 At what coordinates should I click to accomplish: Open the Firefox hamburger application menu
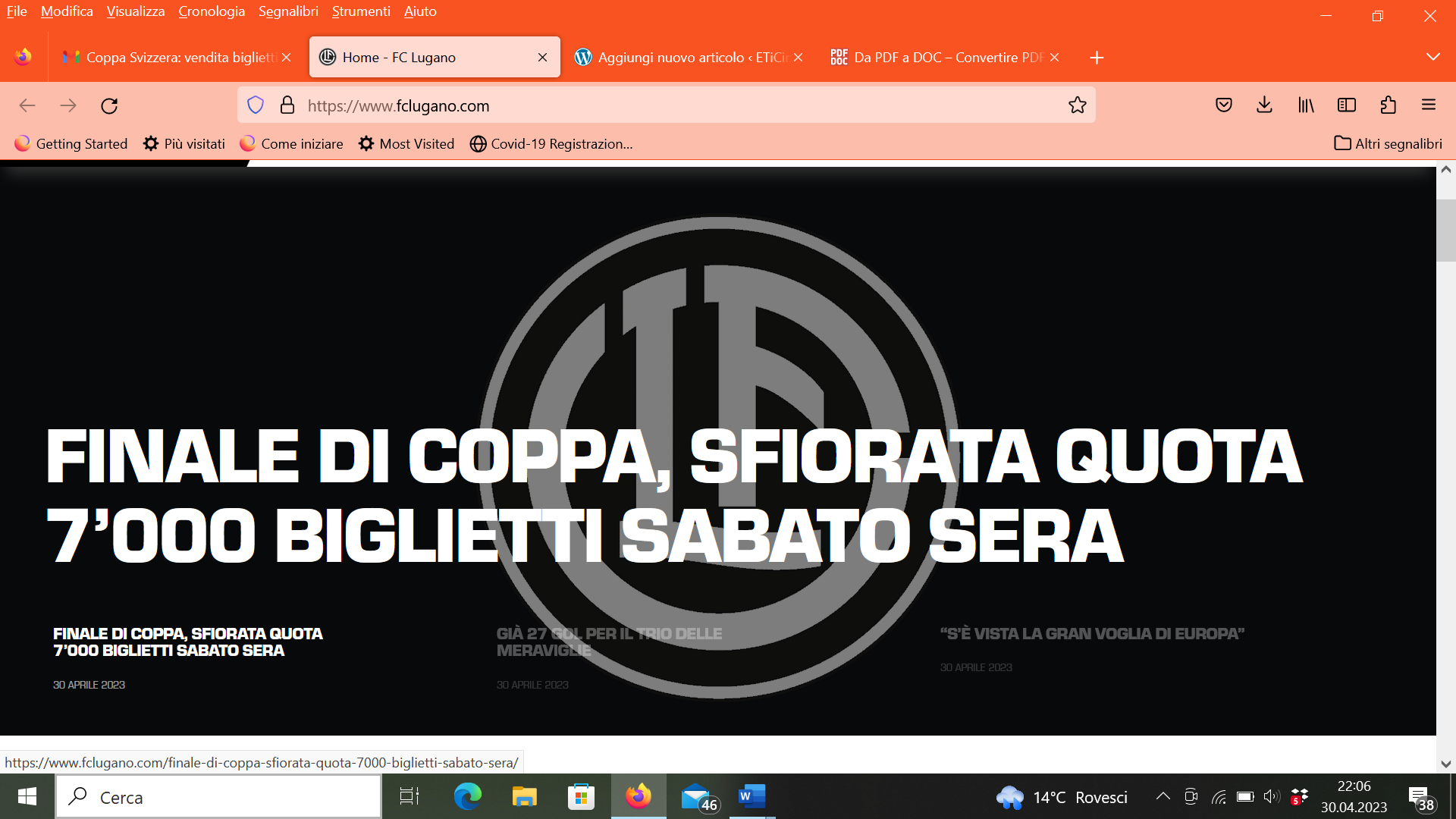(x=1429, y=105)
